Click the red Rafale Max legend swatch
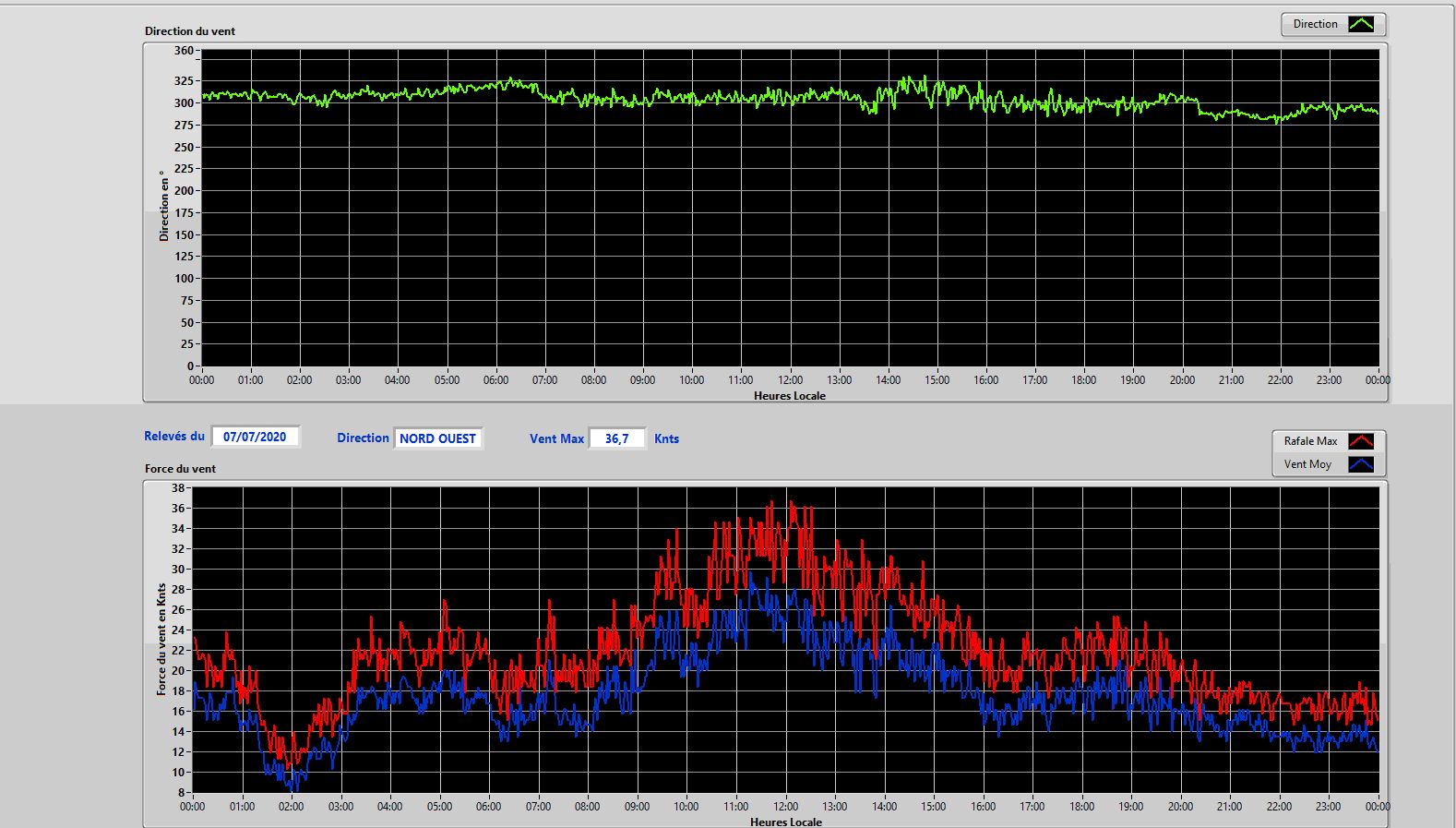 point(1361,441)
